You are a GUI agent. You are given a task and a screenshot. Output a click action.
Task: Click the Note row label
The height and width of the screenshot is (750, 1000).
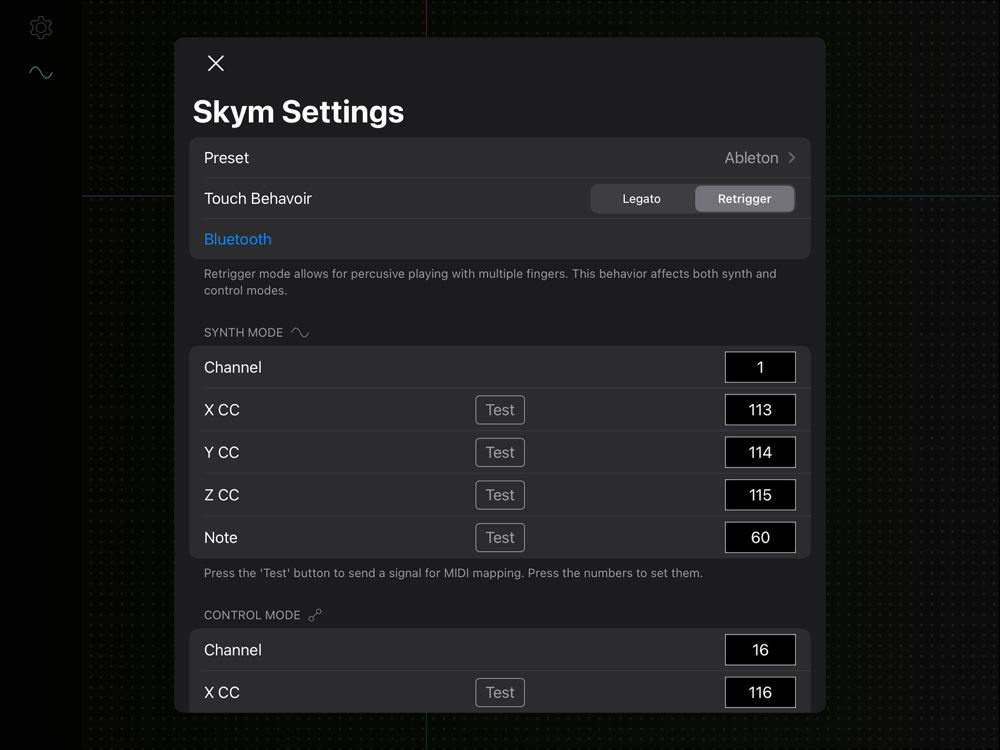221,538
